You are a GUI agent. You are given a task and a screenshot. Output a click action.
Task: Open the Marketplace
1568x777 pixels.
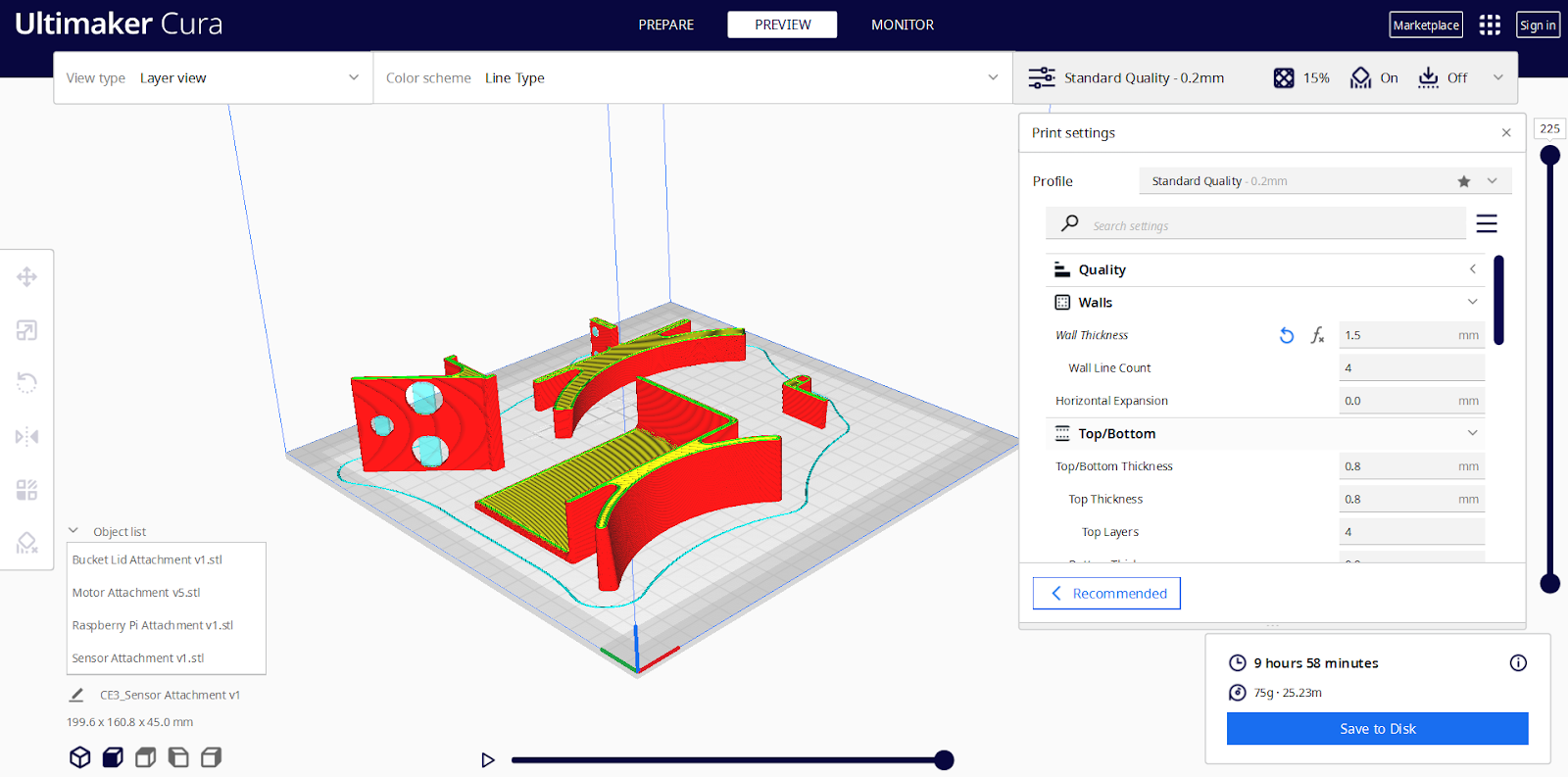pos(1426,25)
